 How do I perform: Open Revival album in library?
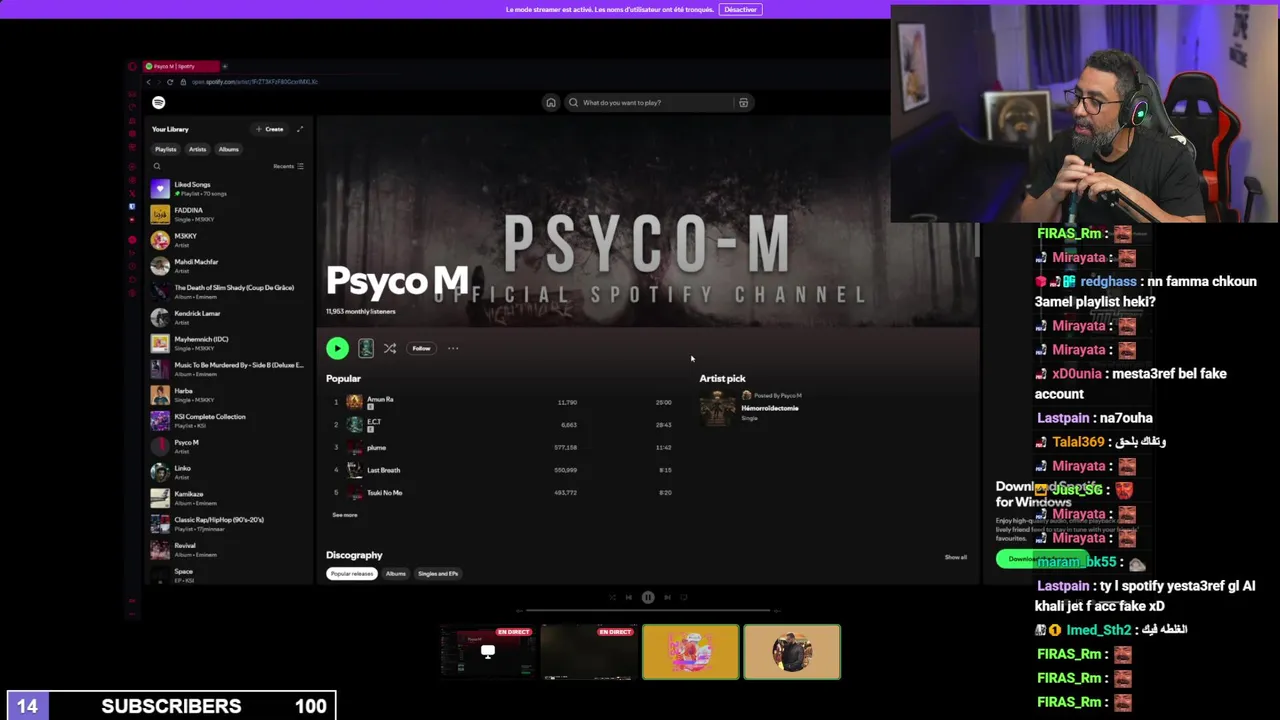(x=228, y=549)
